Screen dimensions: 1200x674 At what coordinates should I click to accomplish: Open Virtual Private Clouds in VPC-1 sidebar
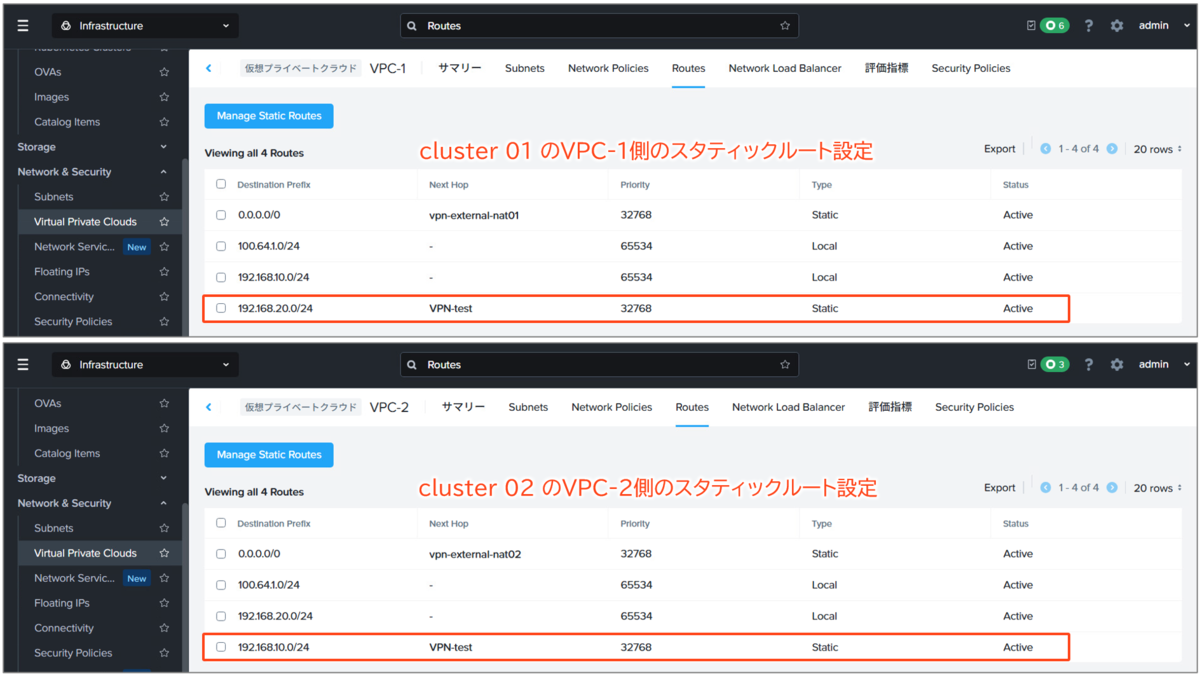pyautogui.click(x=85, y=222)
